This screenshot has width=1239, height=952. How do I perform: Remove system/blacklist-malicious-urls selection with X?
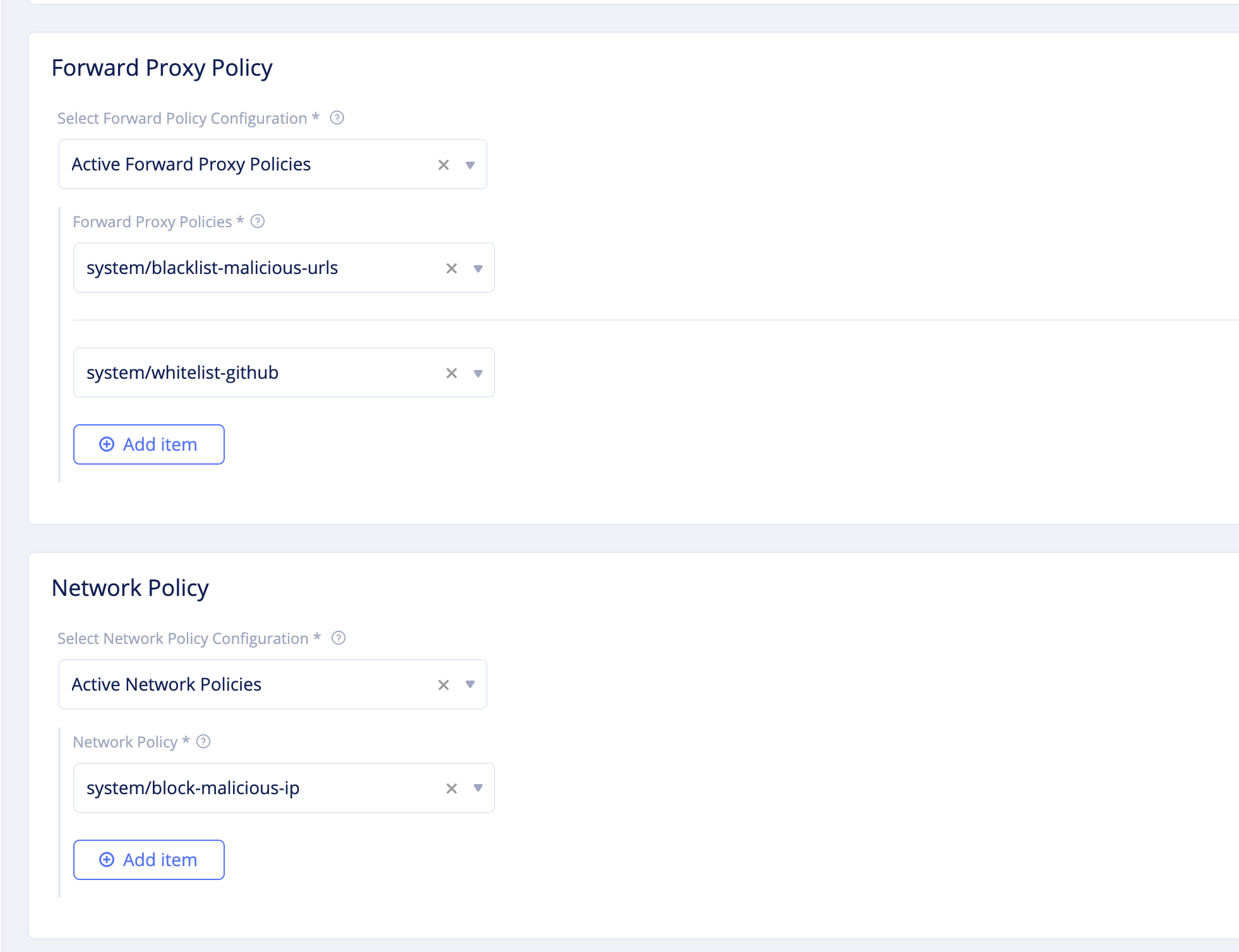[452, 268]
